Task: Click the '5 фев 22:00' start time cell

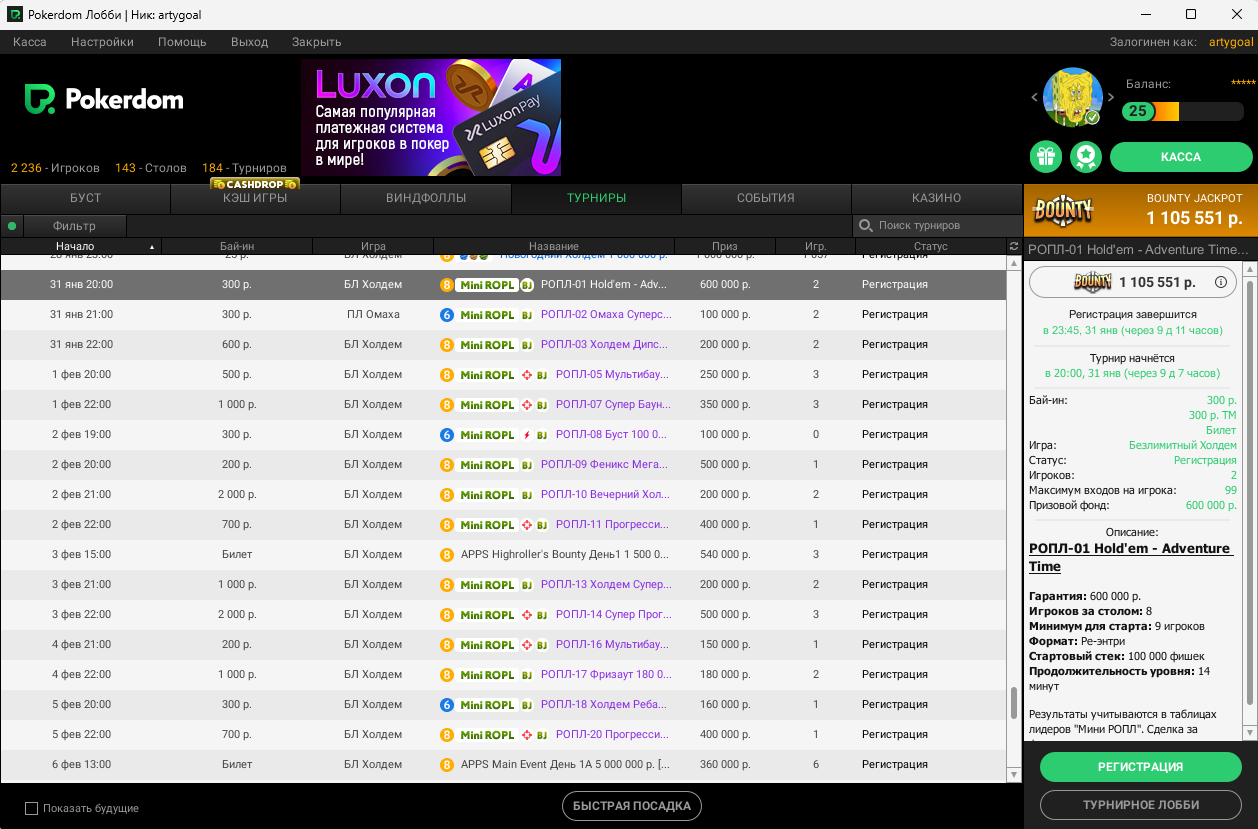Action: [82, 735]
